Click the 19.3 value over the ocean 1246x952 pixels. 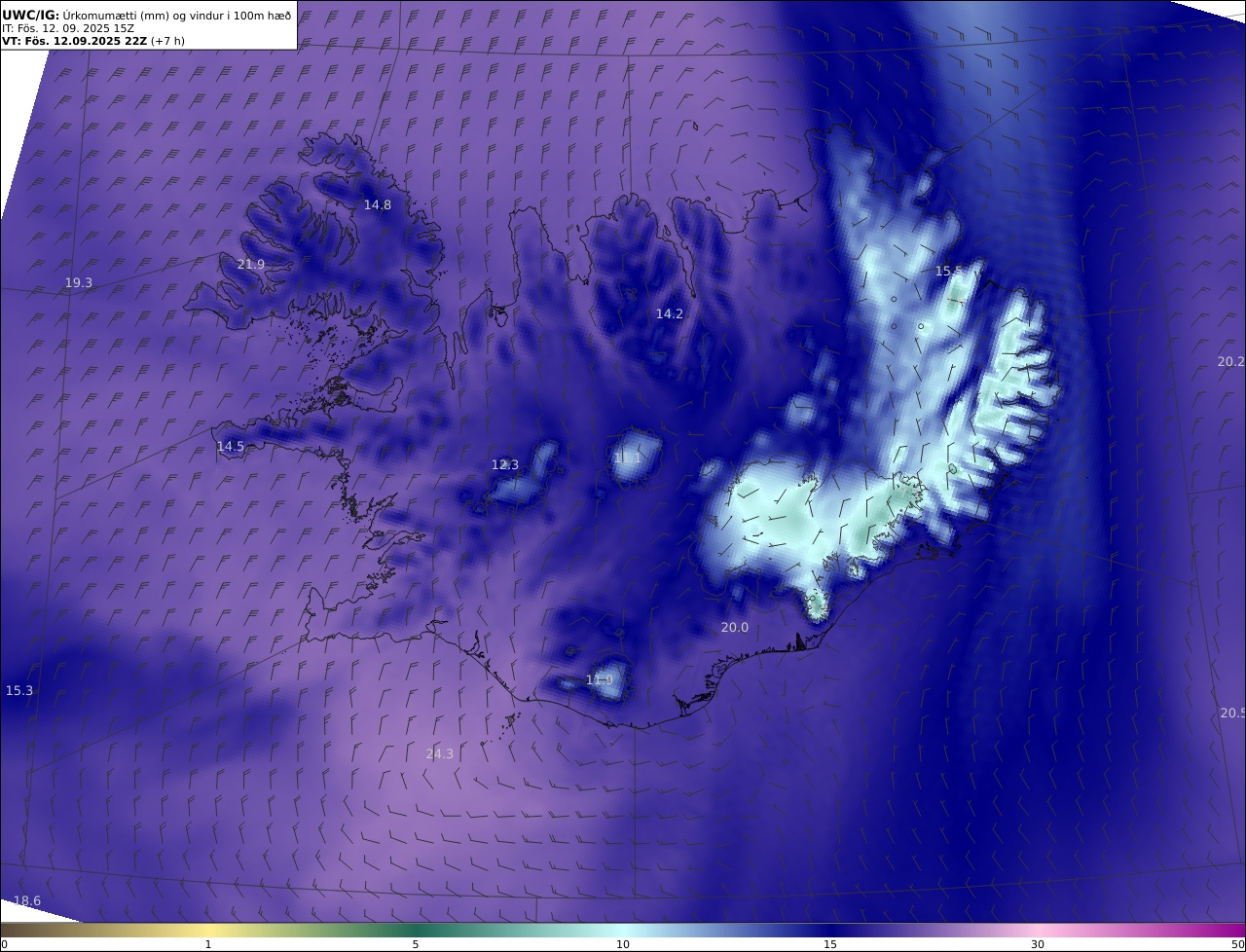click(79, 282)
